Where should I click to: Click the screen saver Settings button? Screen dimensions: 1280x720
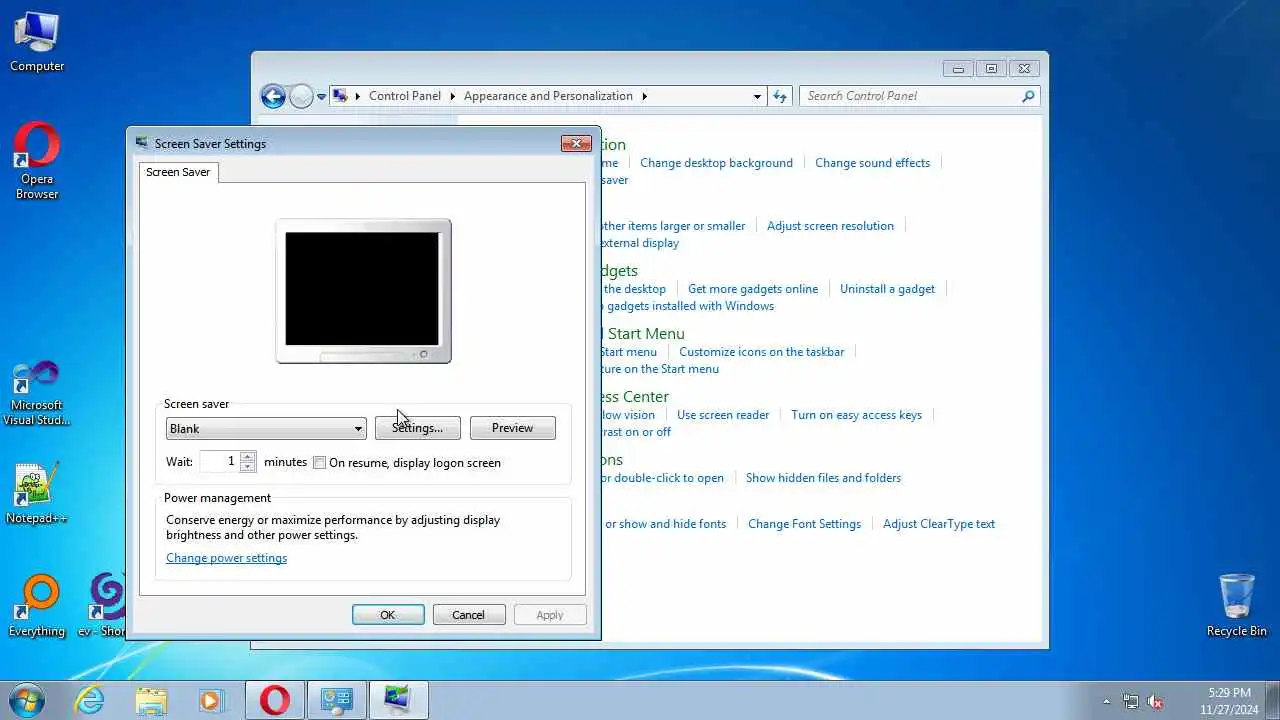417,428
